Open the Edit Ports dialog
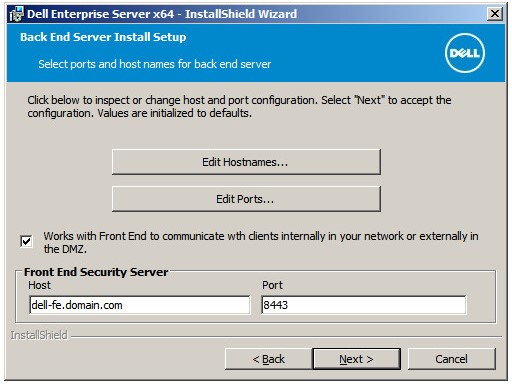 coord(246,199)
